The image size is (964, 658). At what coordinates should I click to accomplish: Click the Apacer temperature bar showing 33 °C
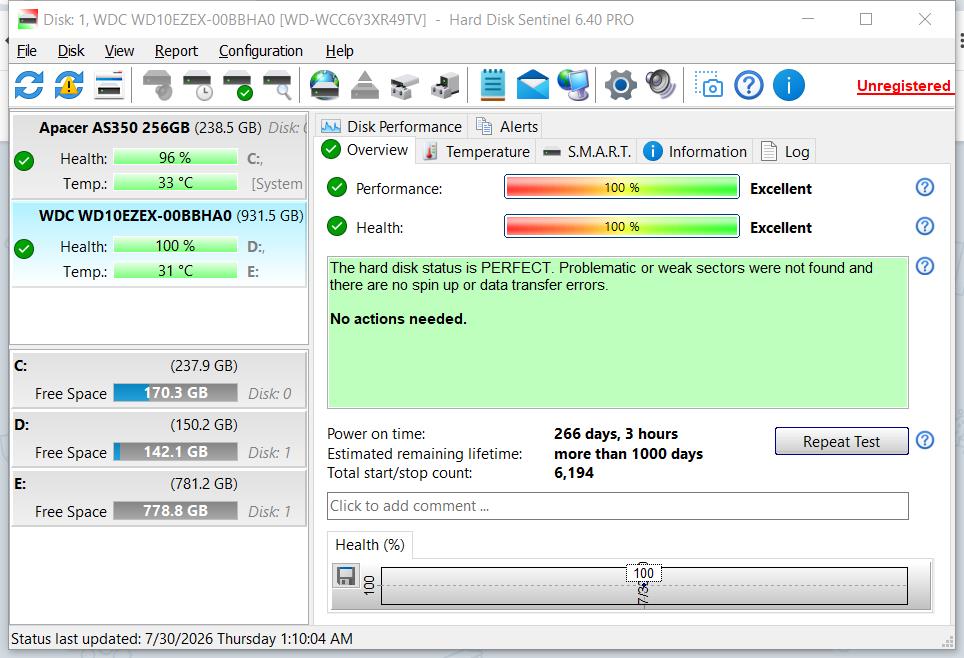coord(175,183)
